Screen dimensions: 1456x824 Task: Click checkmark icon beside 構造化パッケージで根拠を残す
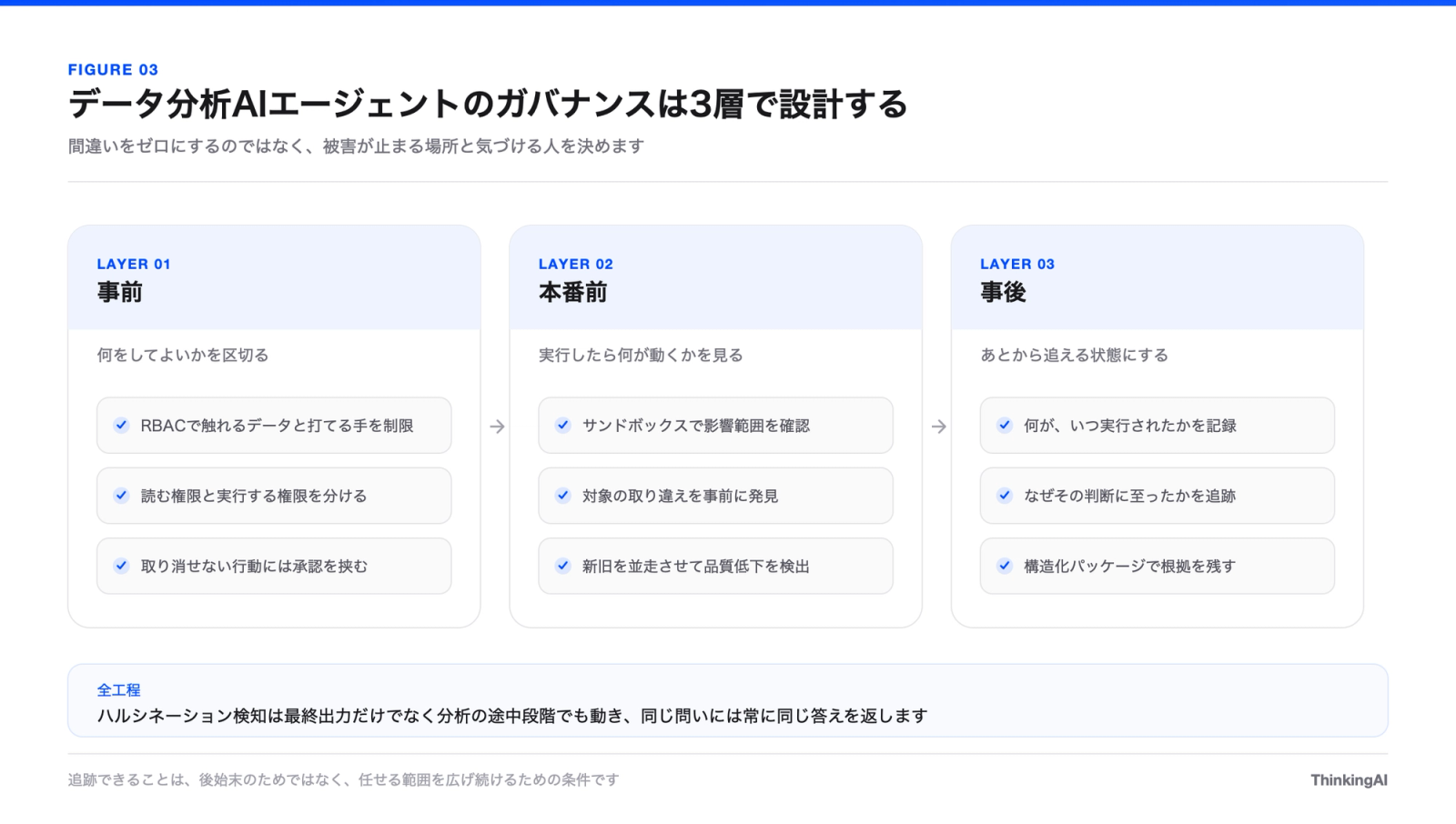[1005, 566]
